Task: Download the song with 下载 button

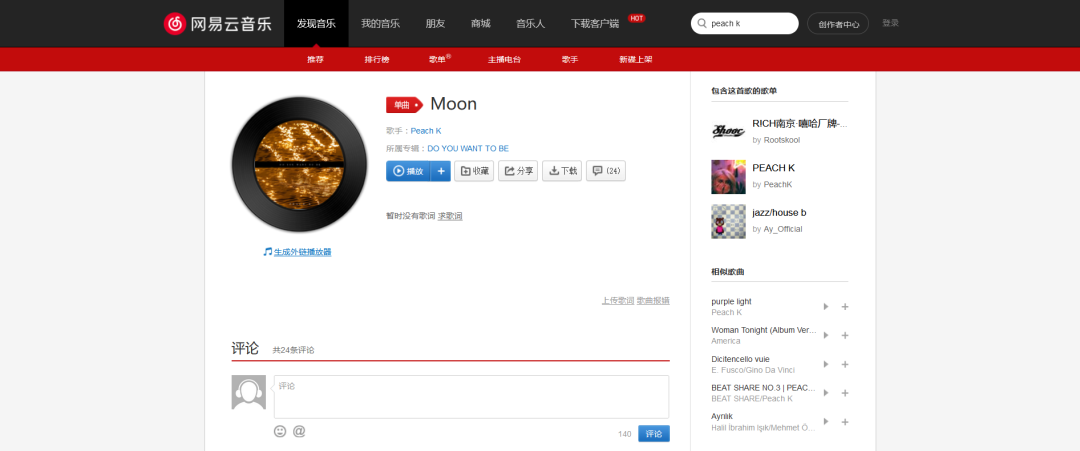Action: tap(562, 171)
